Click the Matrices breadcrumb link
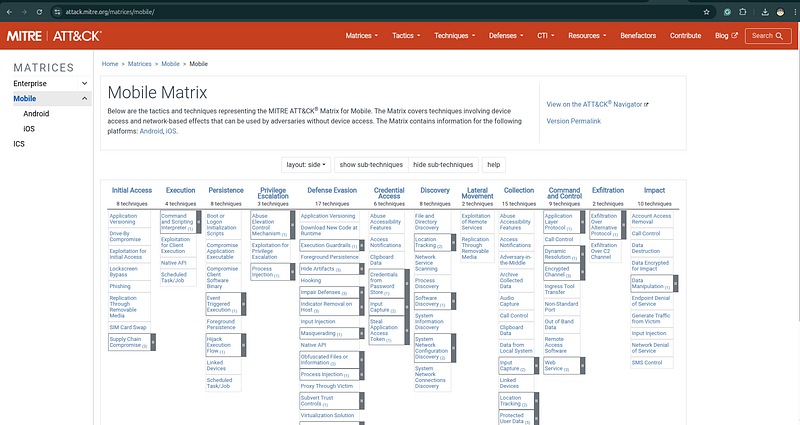The width and height of the screenshot is (800, 425). [139, 64]
